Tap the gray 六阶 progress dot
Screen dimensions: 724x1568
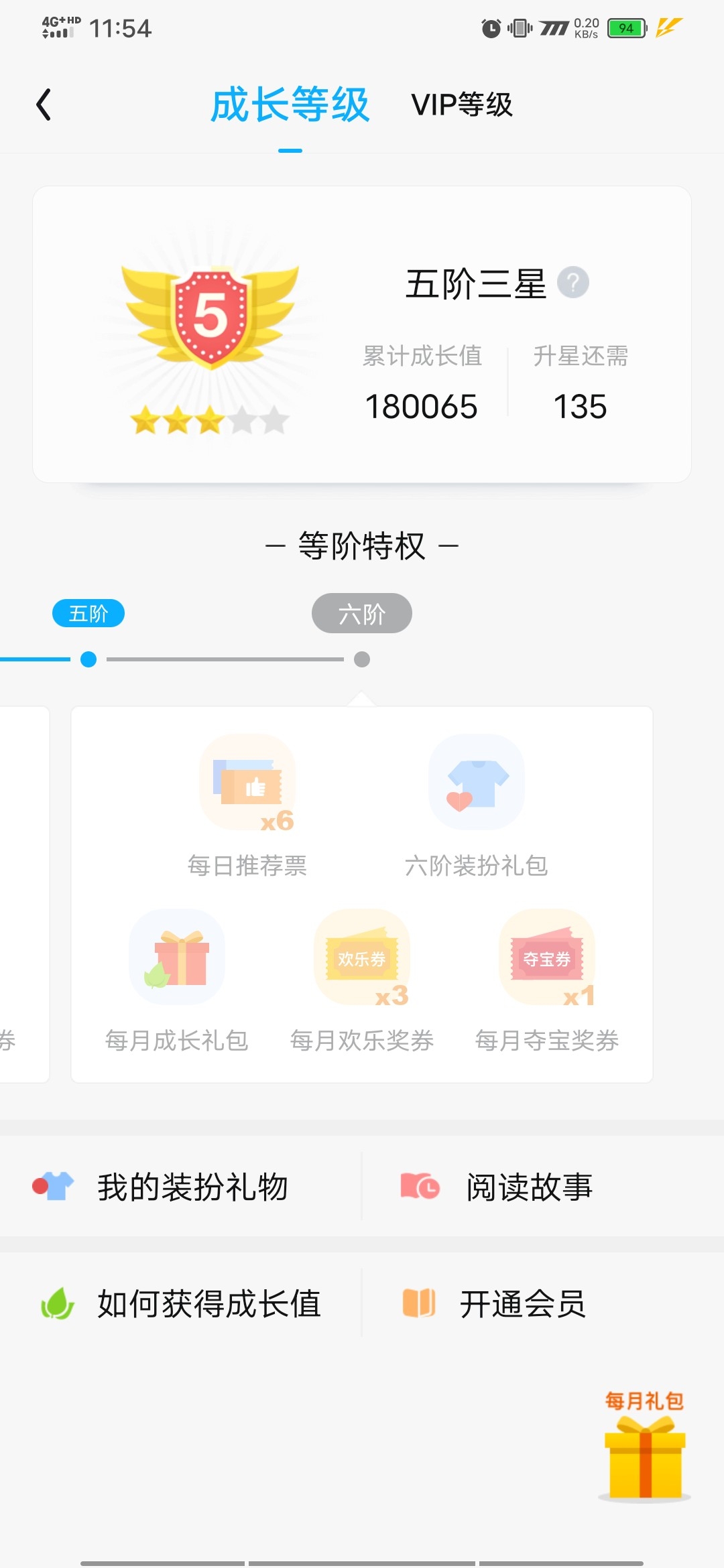click(362, 659)
